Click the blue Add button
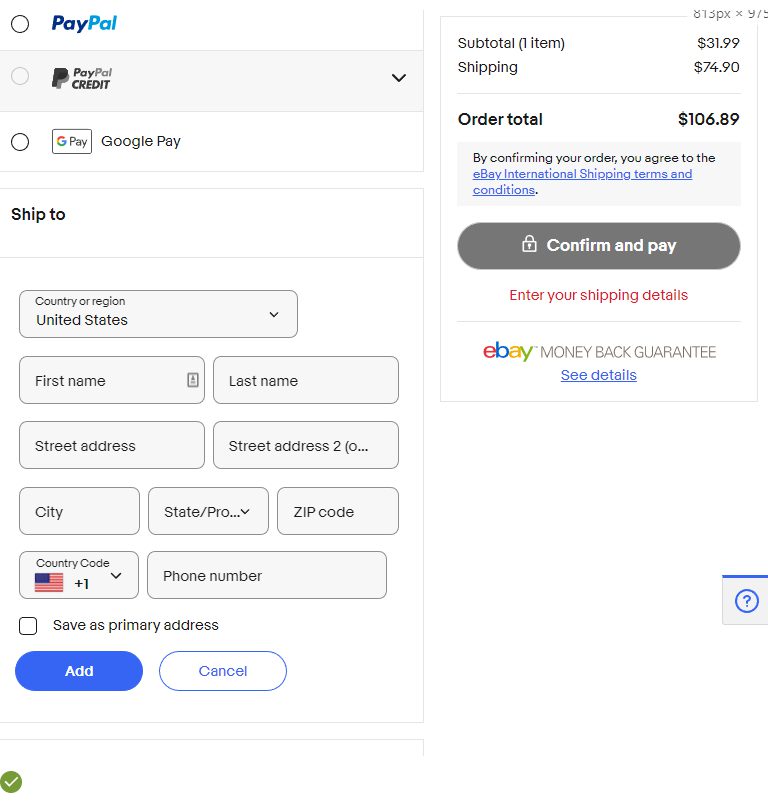The width and height of the screenshot is (768, 803). [x=79, y=671]
